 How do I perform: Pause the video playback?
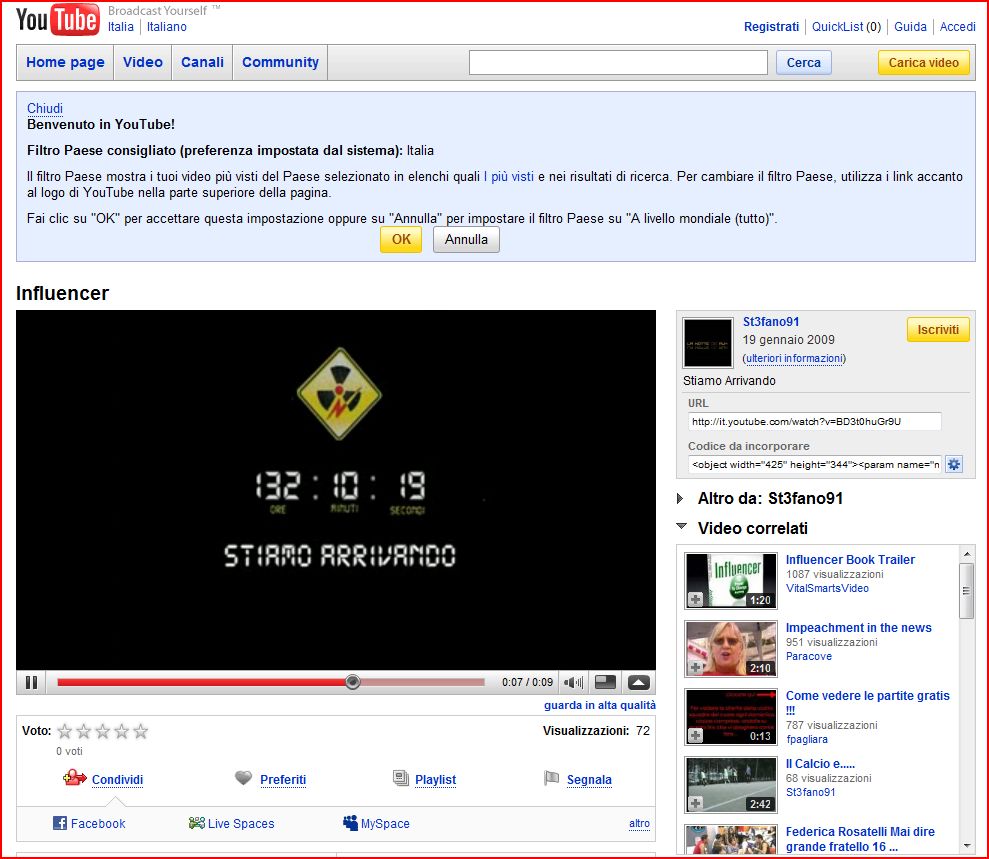click(31, 682)
